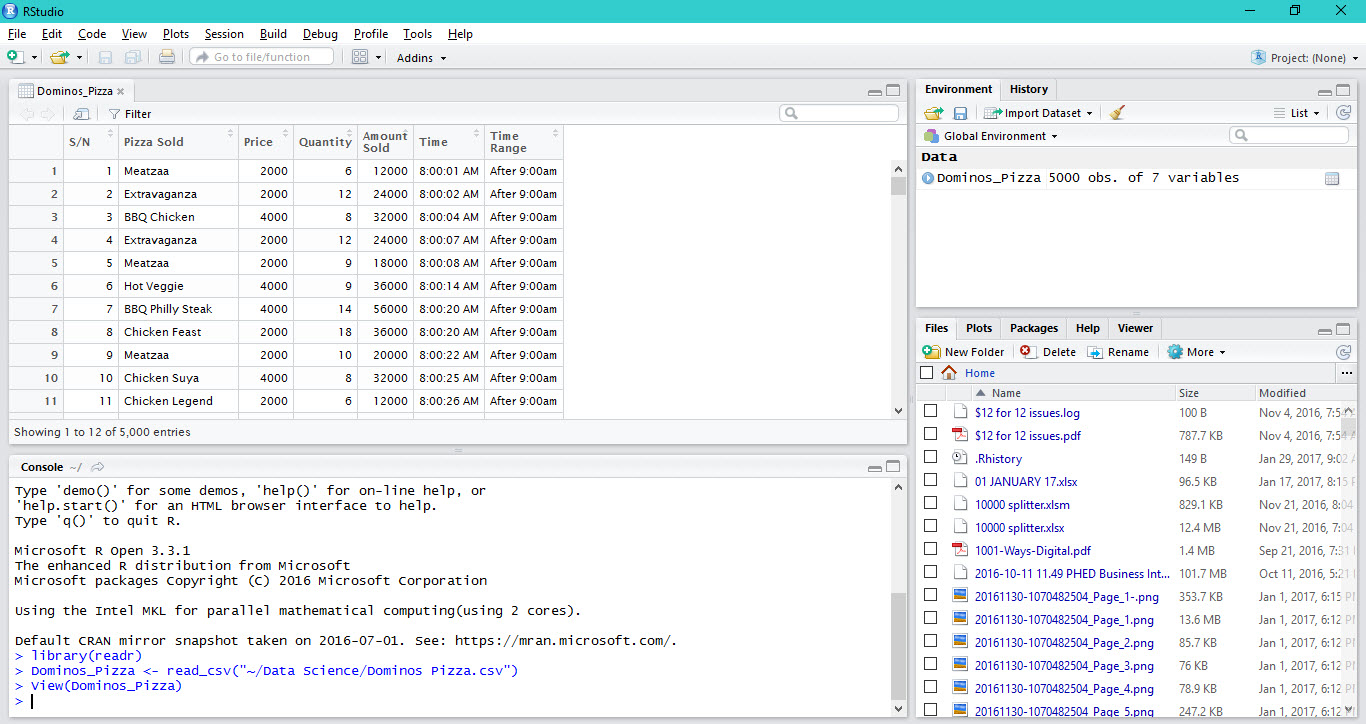
Task: Pop out Dominos_Pizza viewer in new window
Action: [80, 113]
